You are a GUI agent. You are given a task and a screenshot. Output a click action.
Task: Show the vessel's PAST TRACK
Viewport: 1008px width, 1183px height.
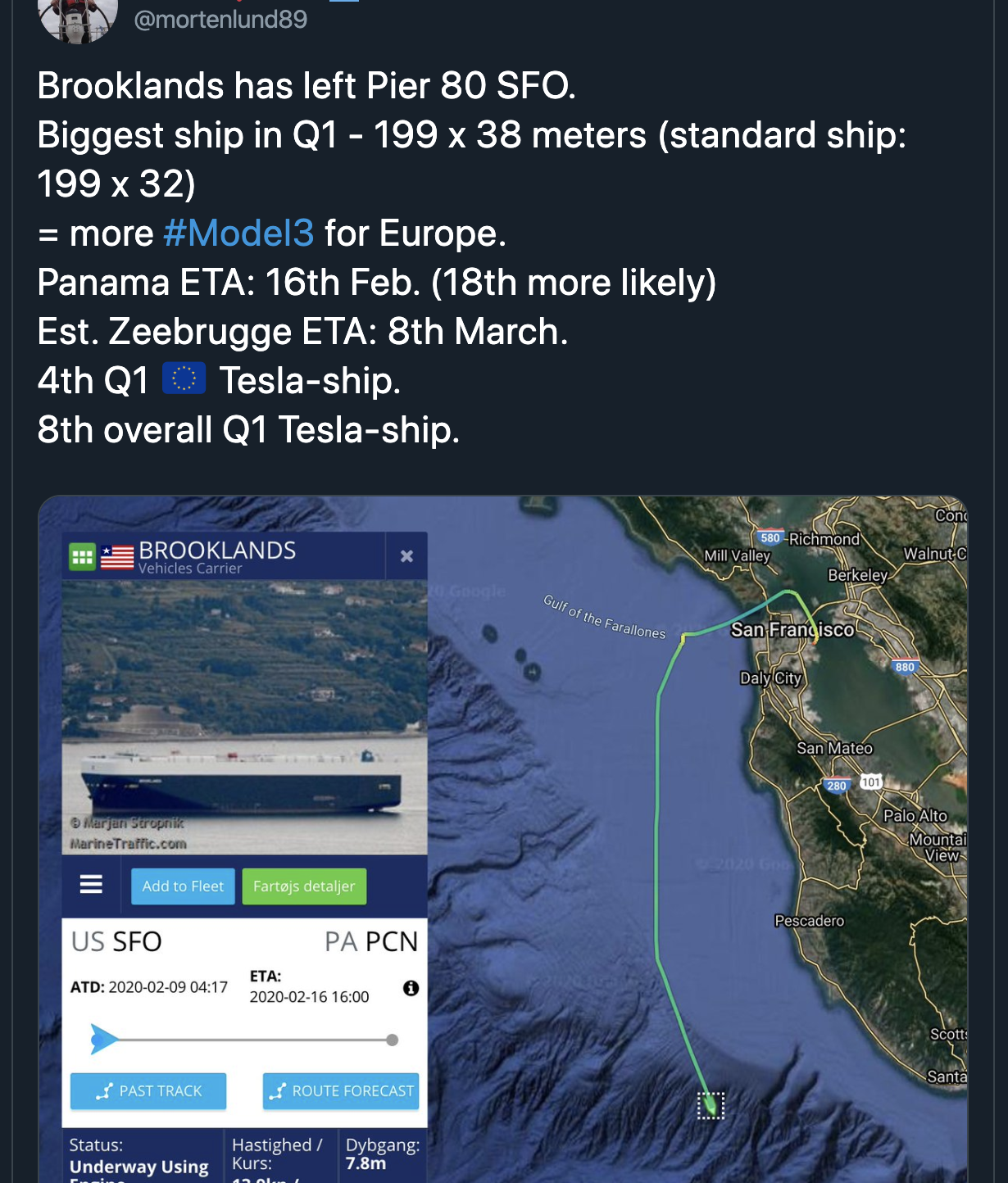[148, 1091]
